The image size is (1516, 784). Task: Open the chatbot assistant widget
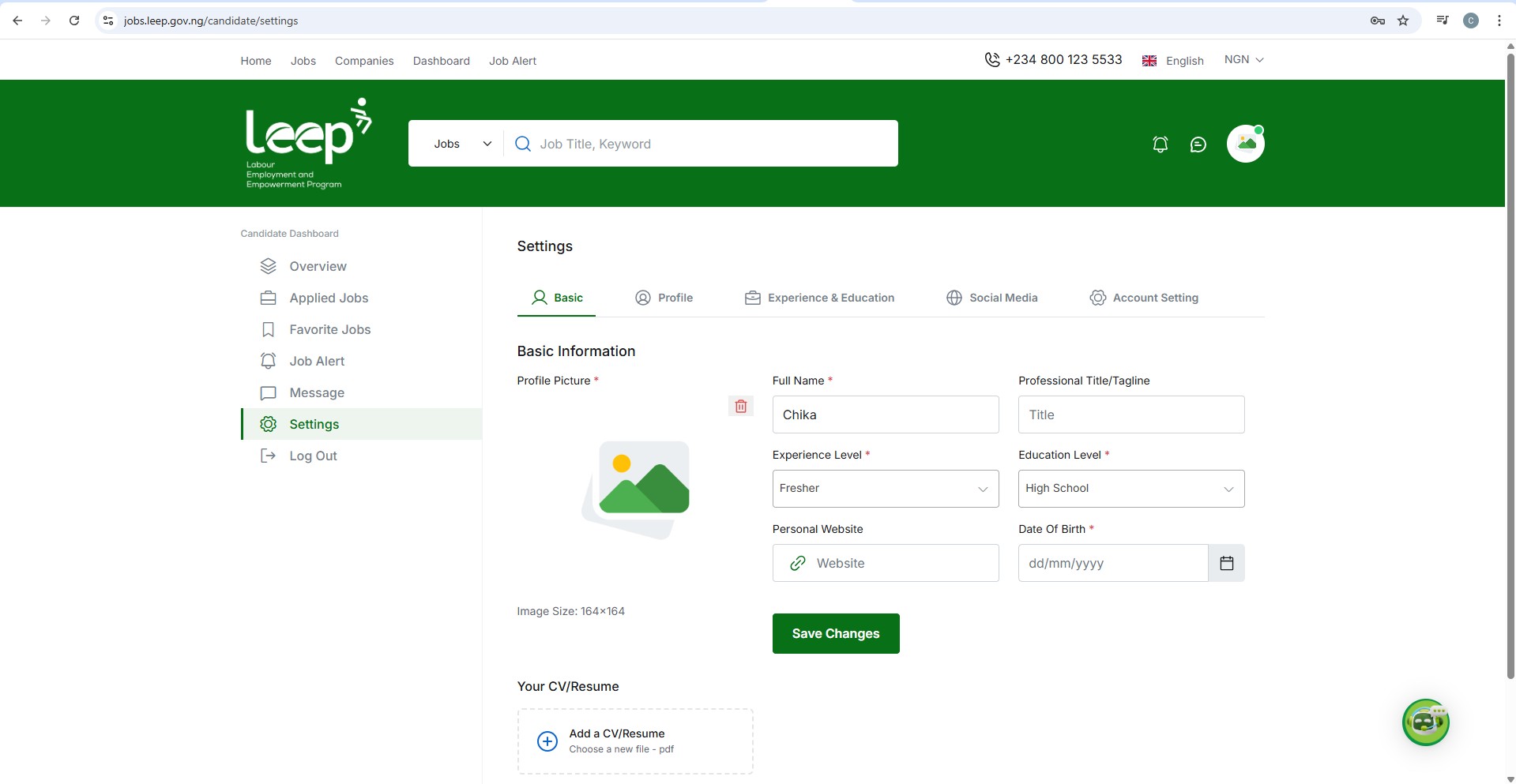pyautogui.click(x=1425, y=722)
